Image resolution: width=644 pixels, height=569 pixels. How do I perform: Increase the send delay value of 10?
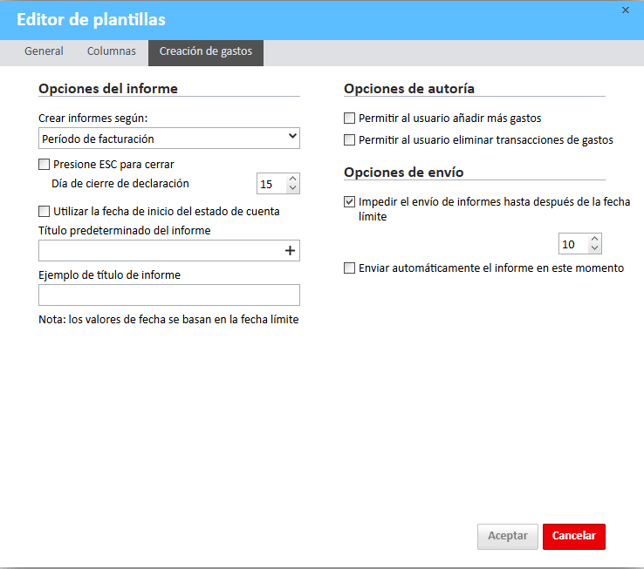point(594,239)
